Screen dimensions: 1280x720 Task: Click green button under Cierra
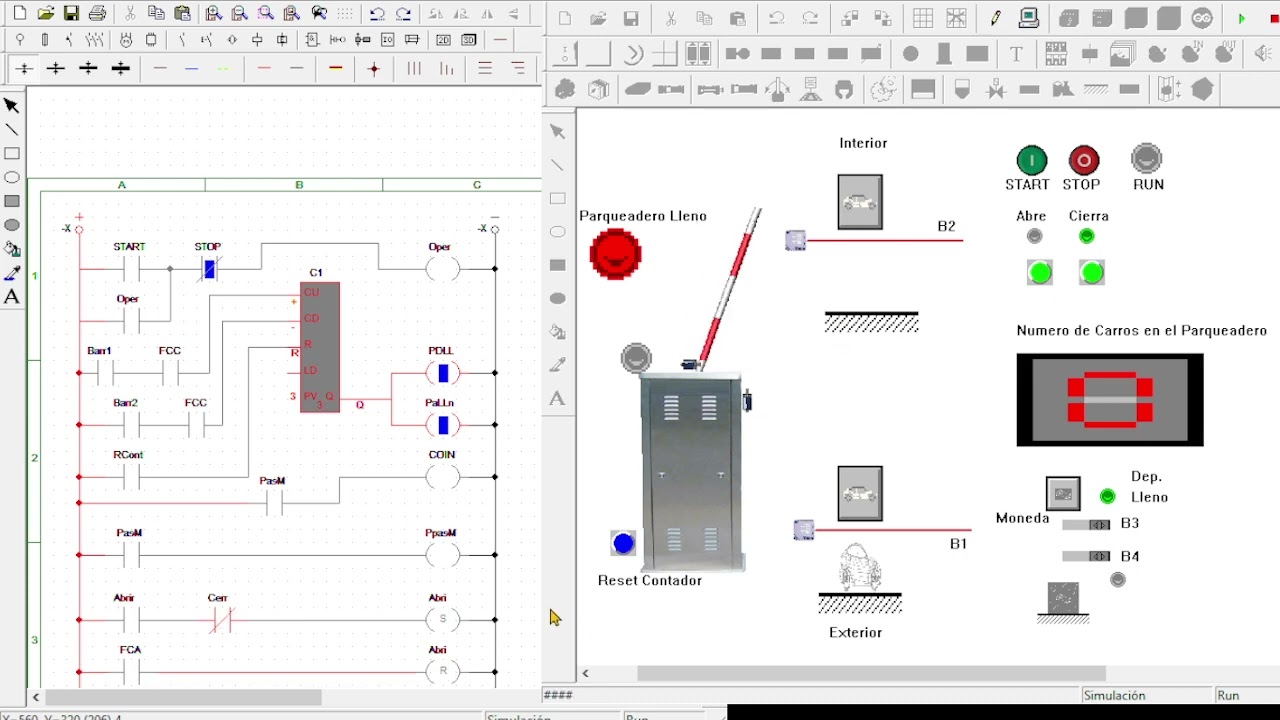tap(1092, 272)
